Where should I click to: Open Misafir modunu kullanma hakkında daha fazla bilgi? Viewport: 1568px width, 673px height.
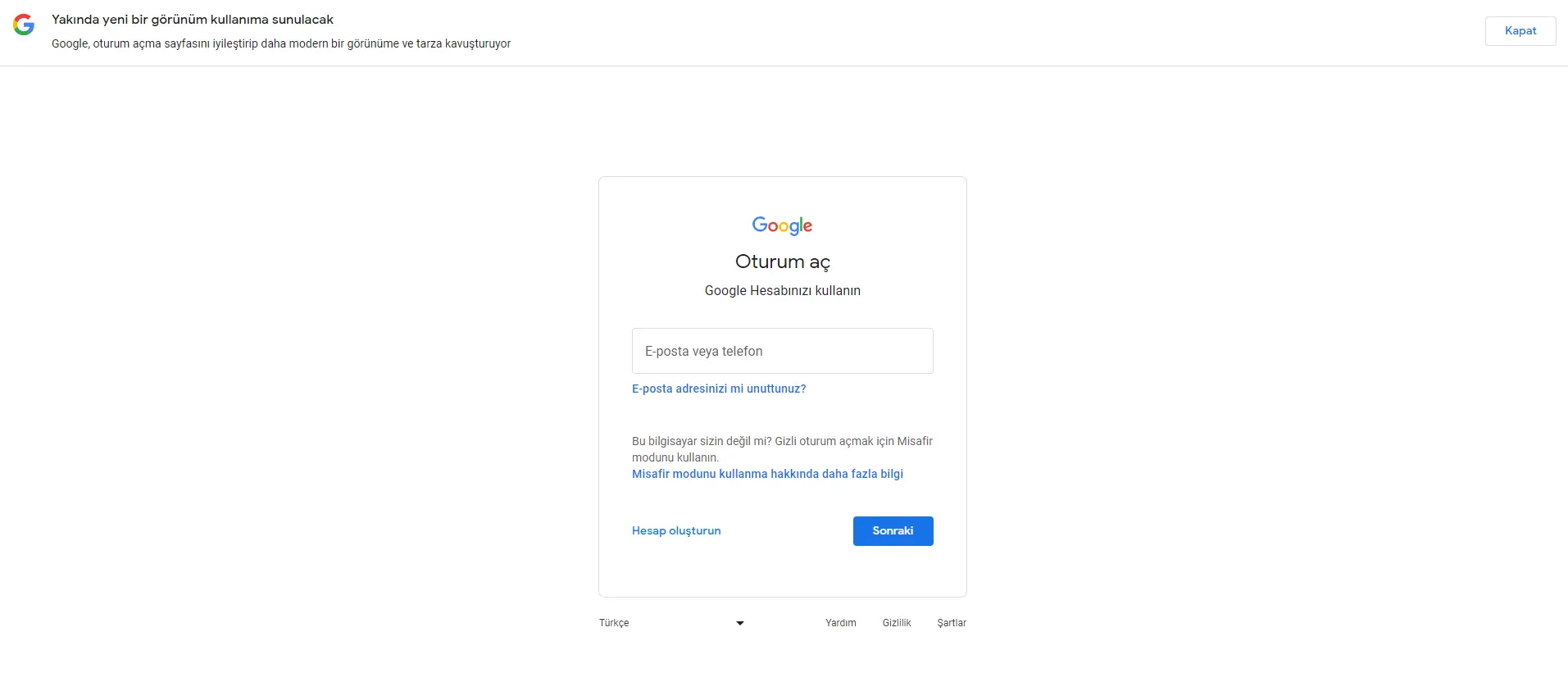point(767,474)
